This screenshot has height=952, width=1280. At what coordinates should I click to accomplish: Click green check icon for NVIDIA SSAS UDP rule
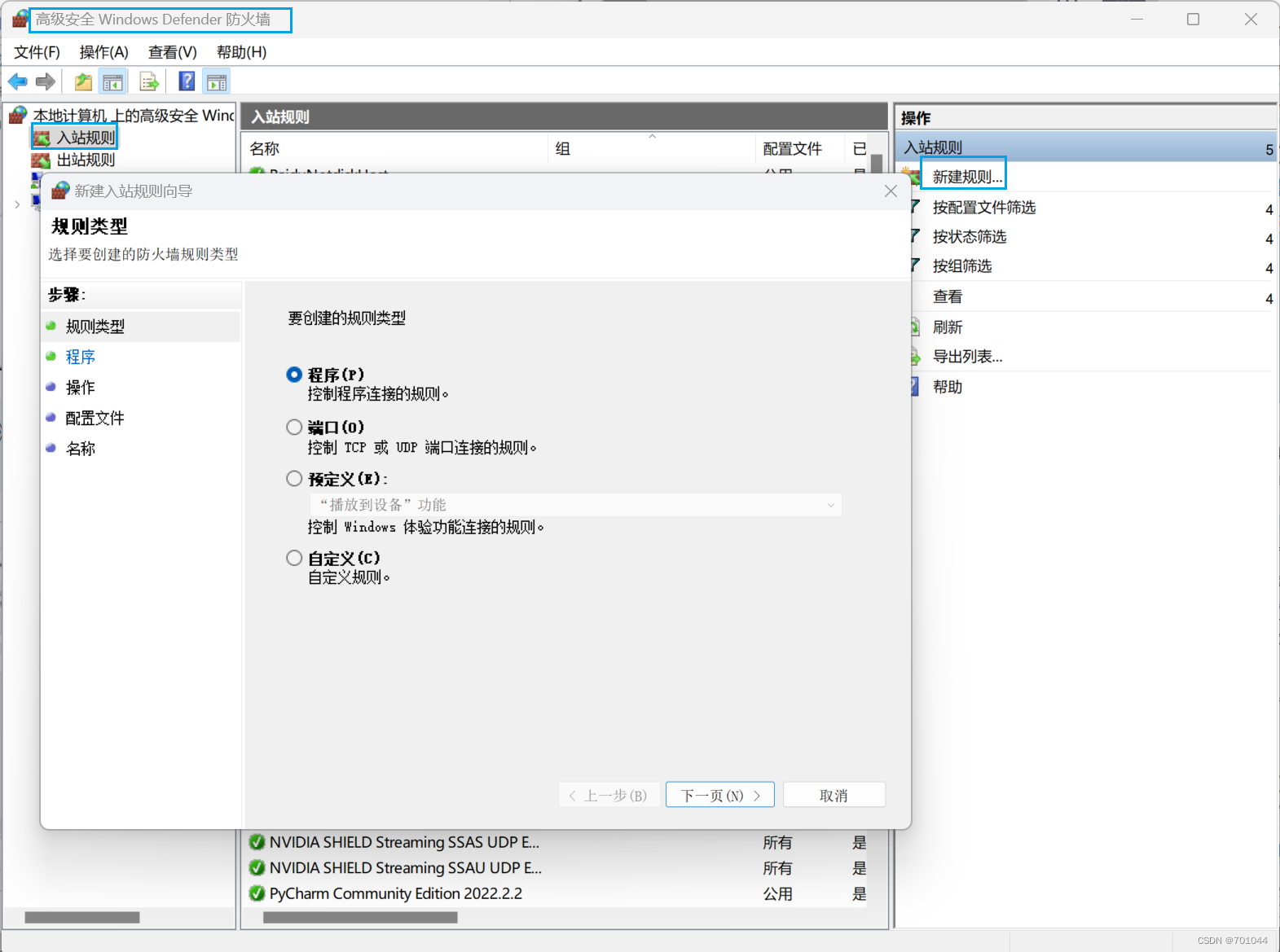click(x=257, y=842)
